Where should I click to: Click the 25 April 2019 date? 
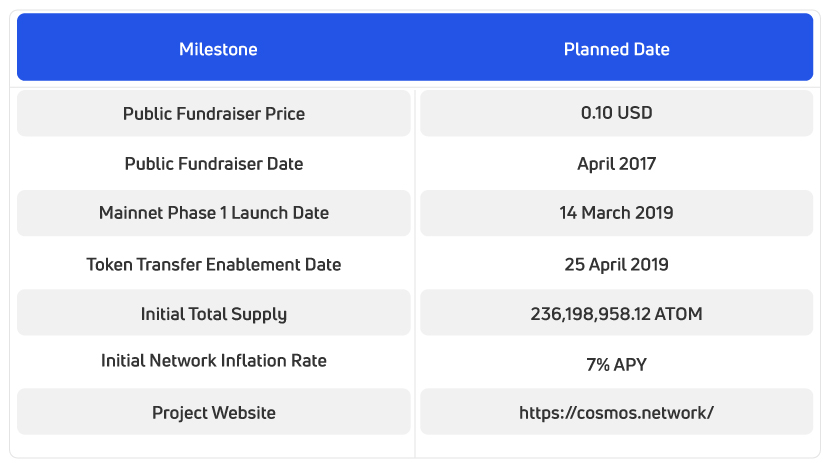616,265
